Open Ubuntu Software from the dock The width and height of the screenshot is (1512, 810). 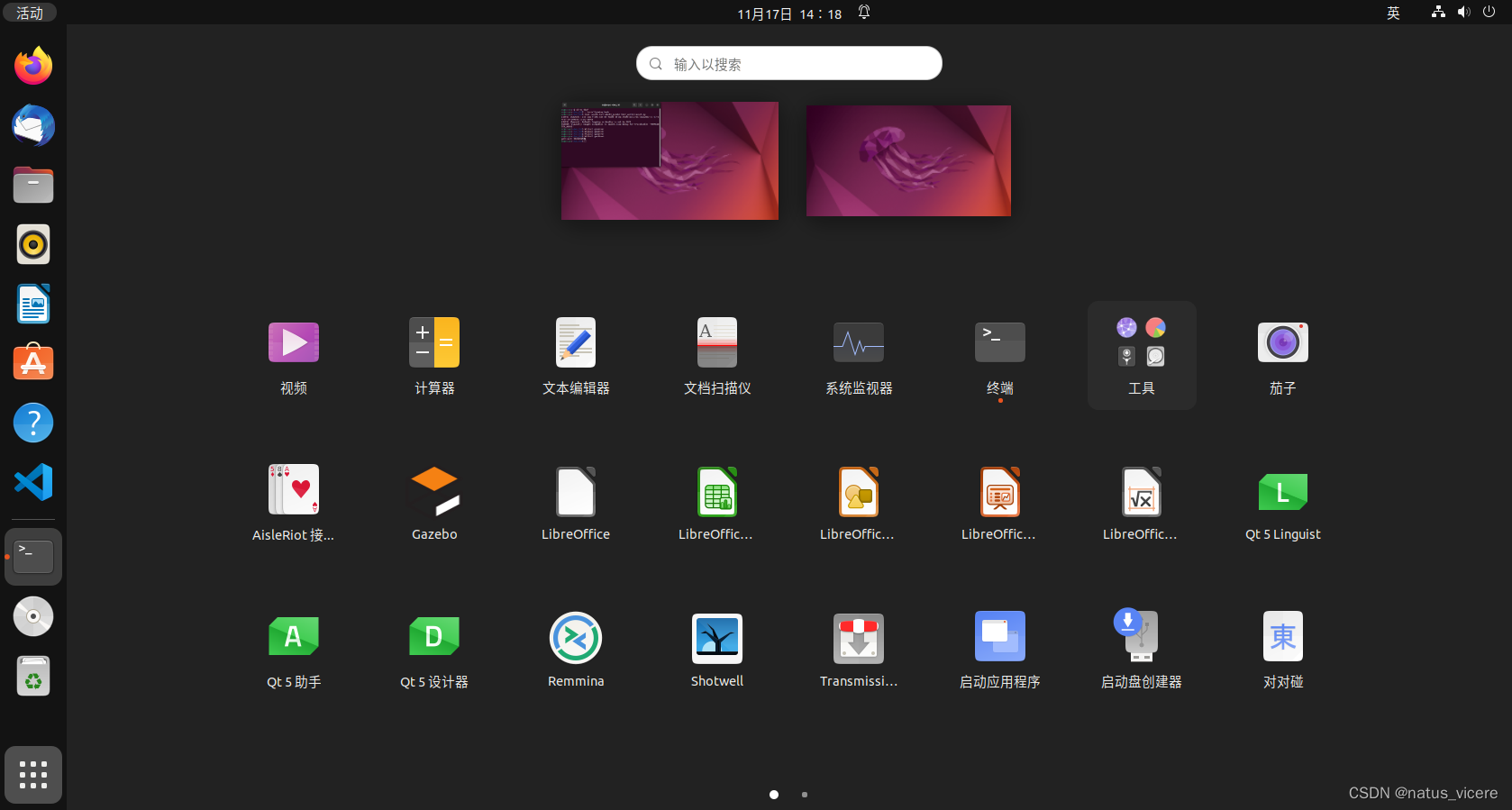tap(33, 363)
